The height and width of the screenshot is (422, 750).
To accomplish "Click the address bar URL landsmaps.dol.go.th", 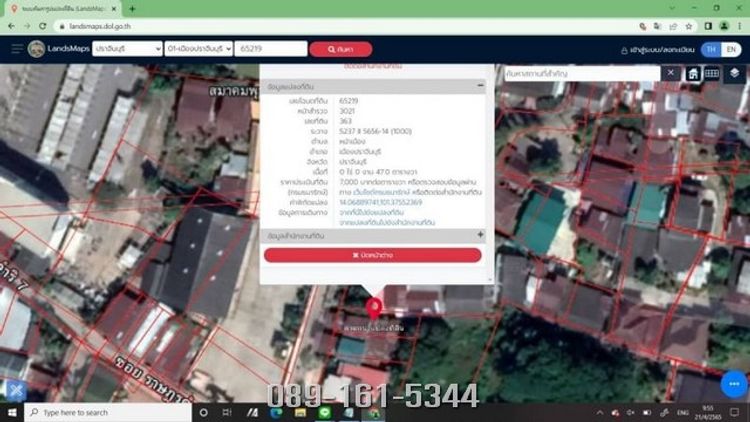I will [x=99, y=26].
